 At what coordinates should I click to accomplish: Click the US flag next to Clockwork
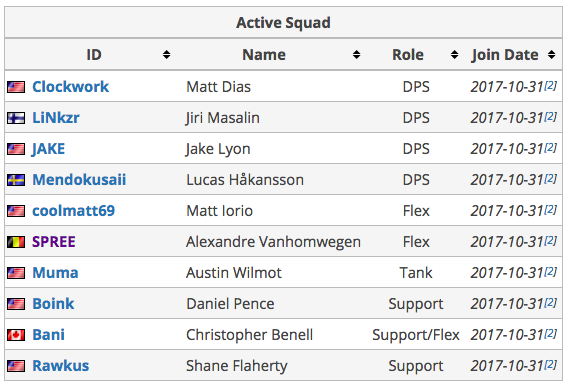pyautogui.click(x=16, y=87)
